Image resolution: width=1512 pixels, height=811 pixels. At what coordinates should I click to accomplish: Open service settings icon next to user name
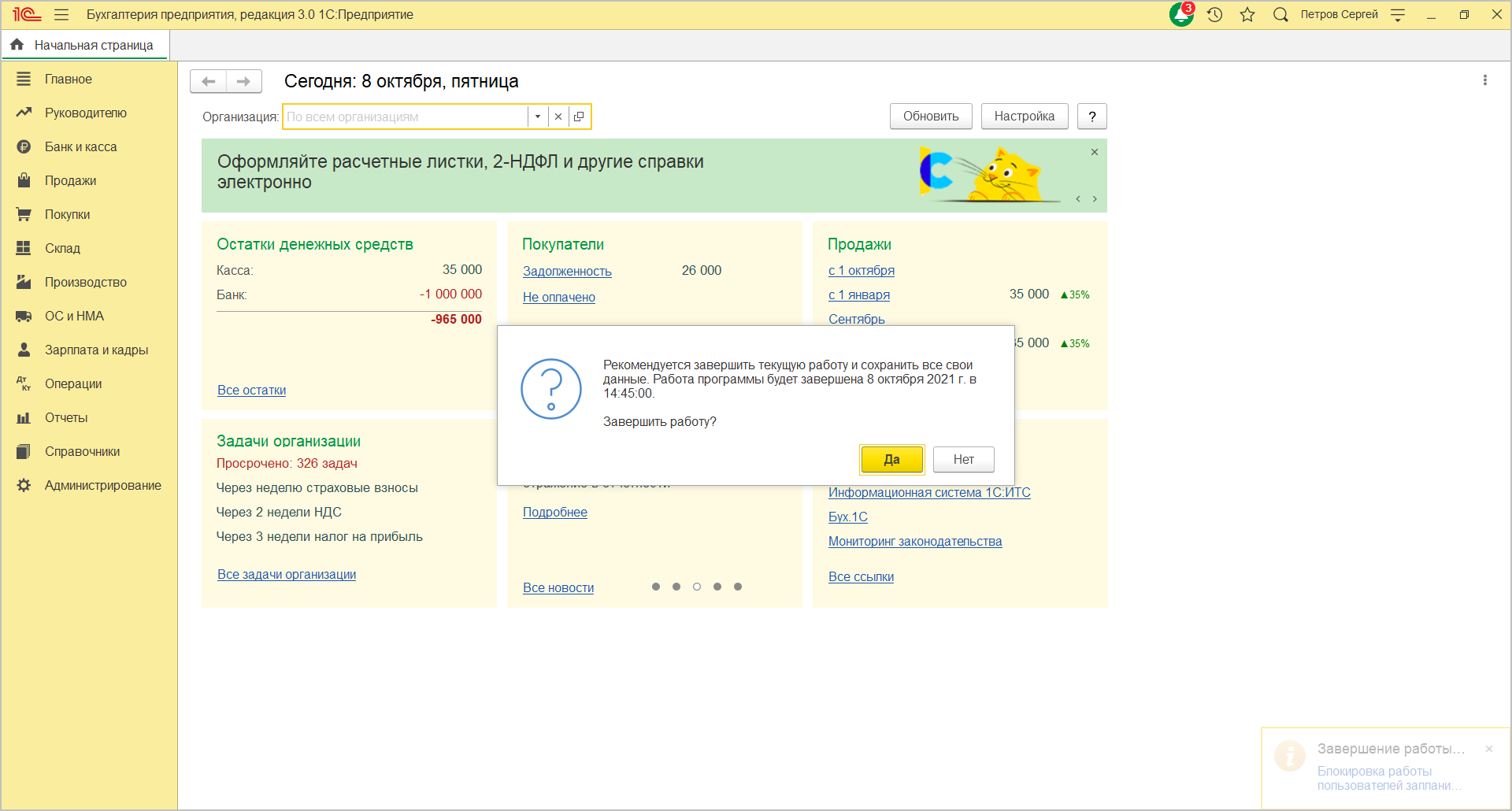(x=1398, y=15)
